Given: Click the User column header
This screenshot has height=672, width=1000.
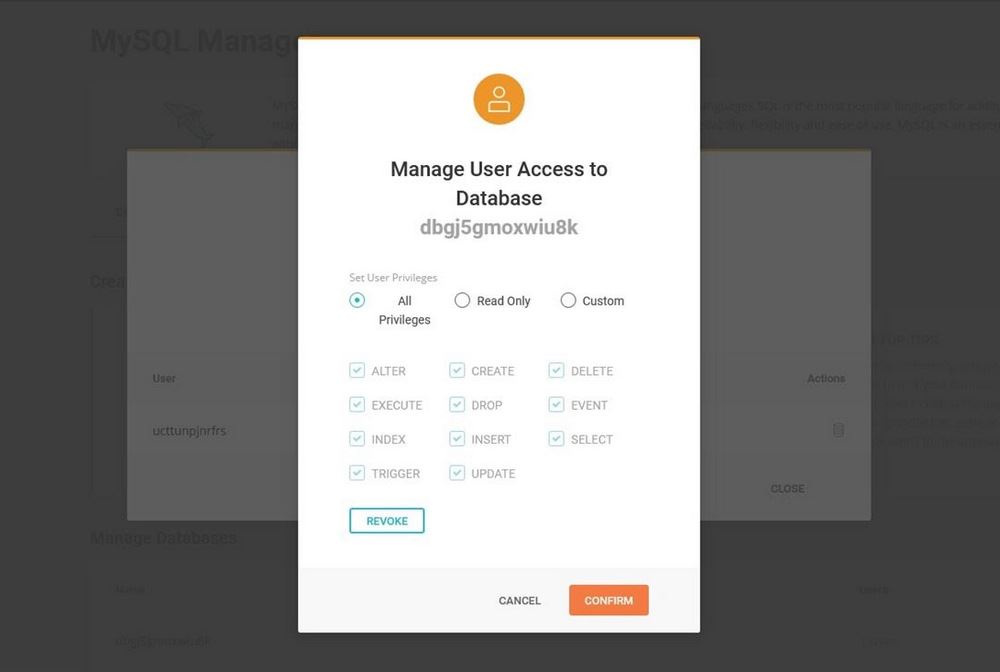Looking at the screenshot, I should (x=164, y=379).
